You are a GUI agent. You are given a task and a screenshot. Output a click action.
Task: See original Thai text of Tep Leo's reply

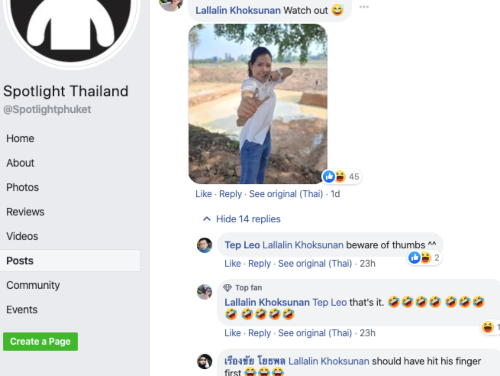(x=315, y=264)
